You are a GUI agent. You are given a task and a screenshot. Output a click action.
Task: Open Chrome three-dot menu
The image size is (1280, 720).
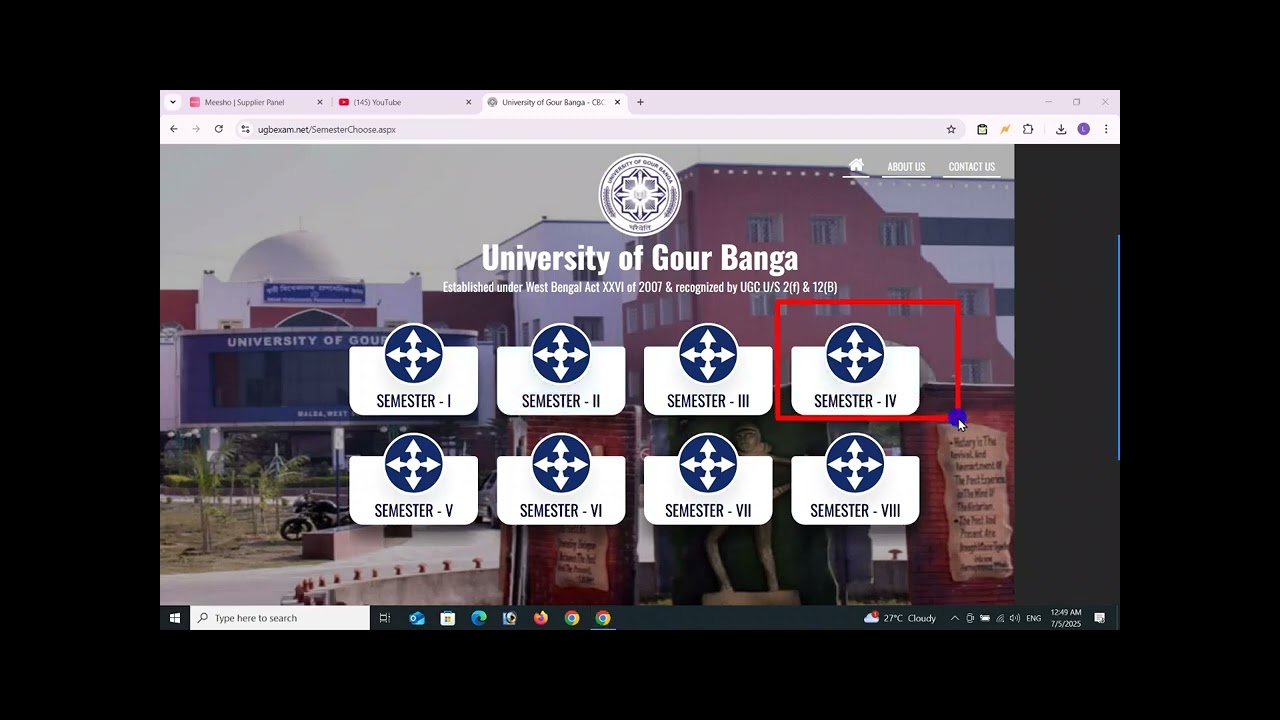coord(1106,129)
